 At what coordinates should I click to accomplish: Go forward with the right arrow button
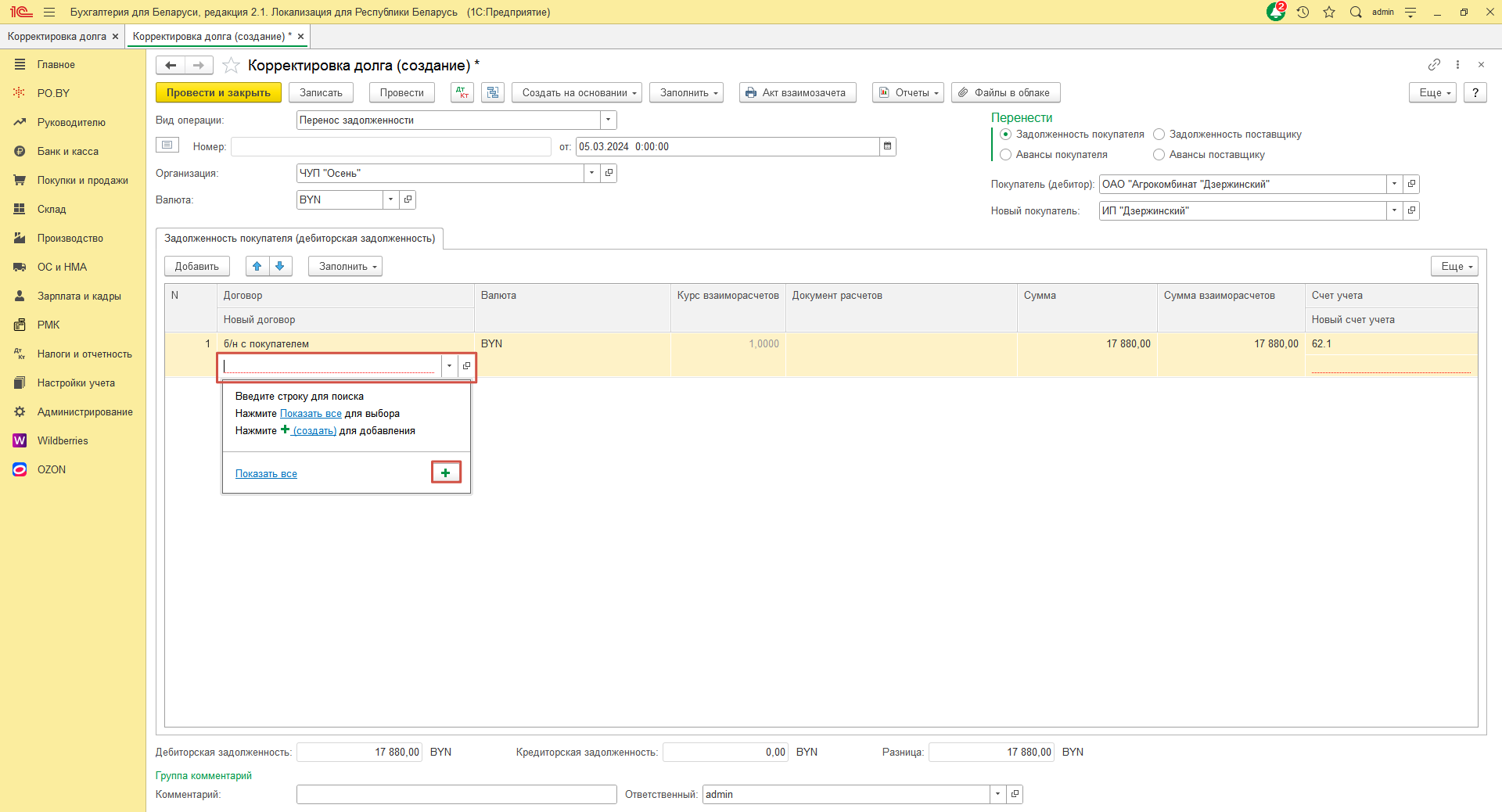coord(199,65)
